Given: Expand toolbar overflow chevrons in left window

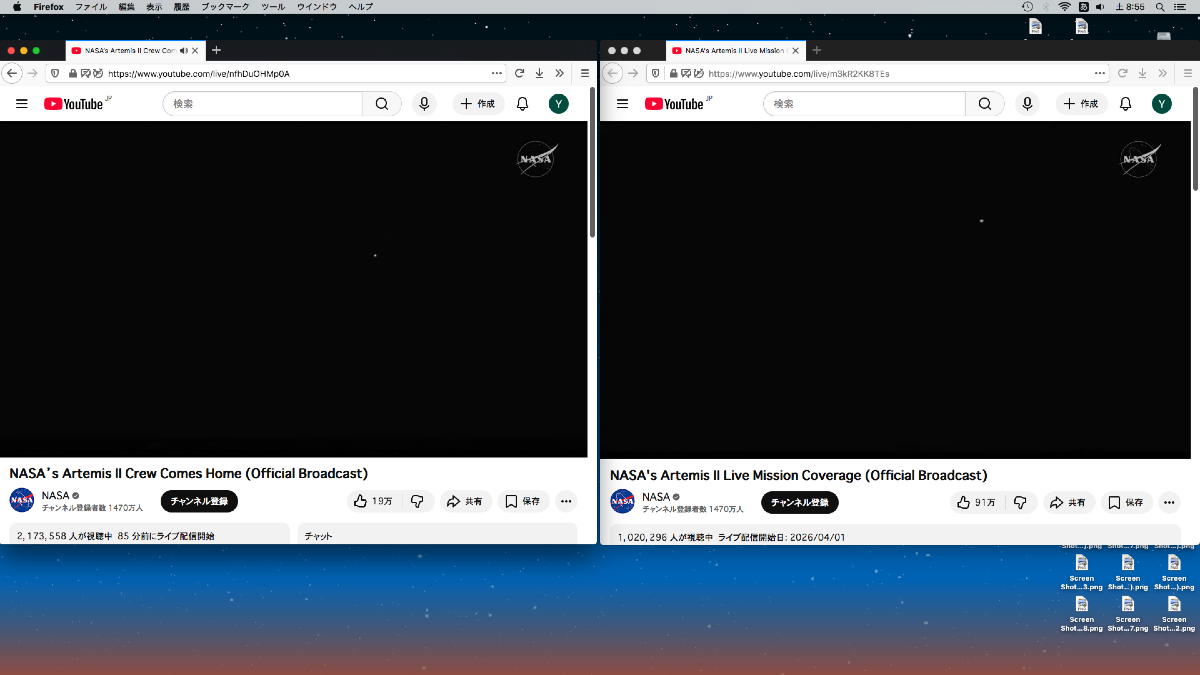Looking at the screenshot, I should point(559,73).
